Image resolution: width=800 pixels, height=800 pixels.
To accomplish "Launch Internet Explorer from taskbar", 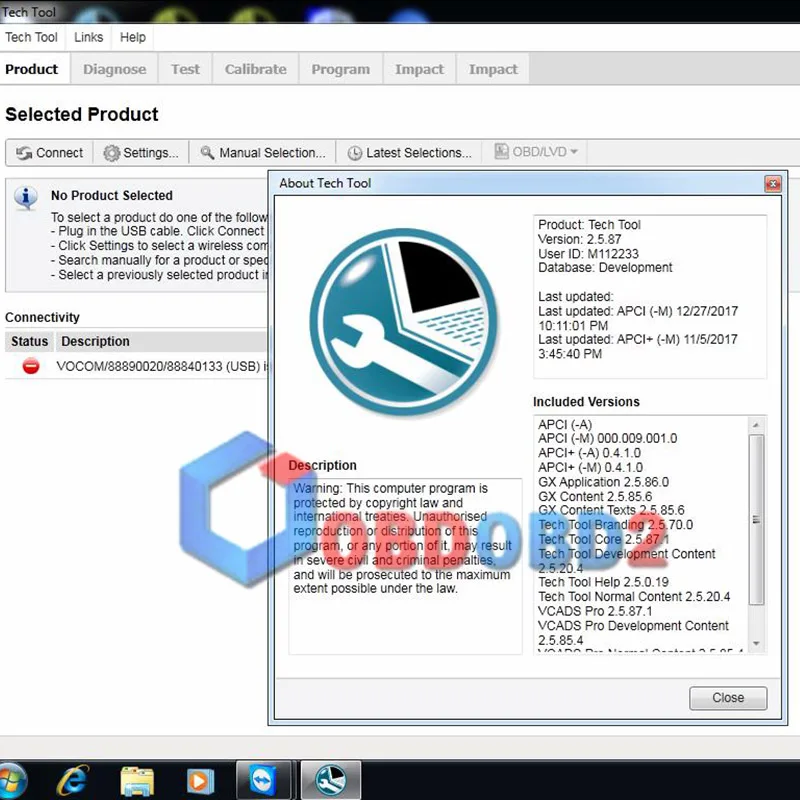I will [72, 781].
